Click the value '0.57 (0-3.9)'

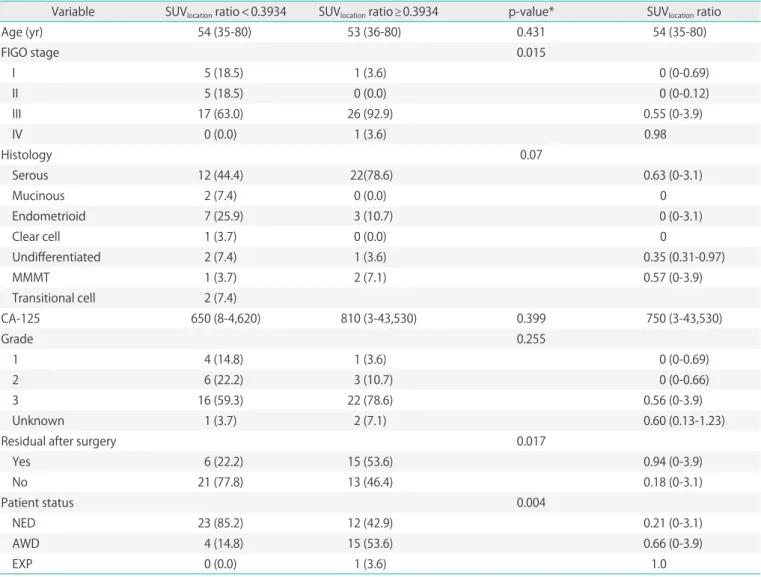[673, 278]
